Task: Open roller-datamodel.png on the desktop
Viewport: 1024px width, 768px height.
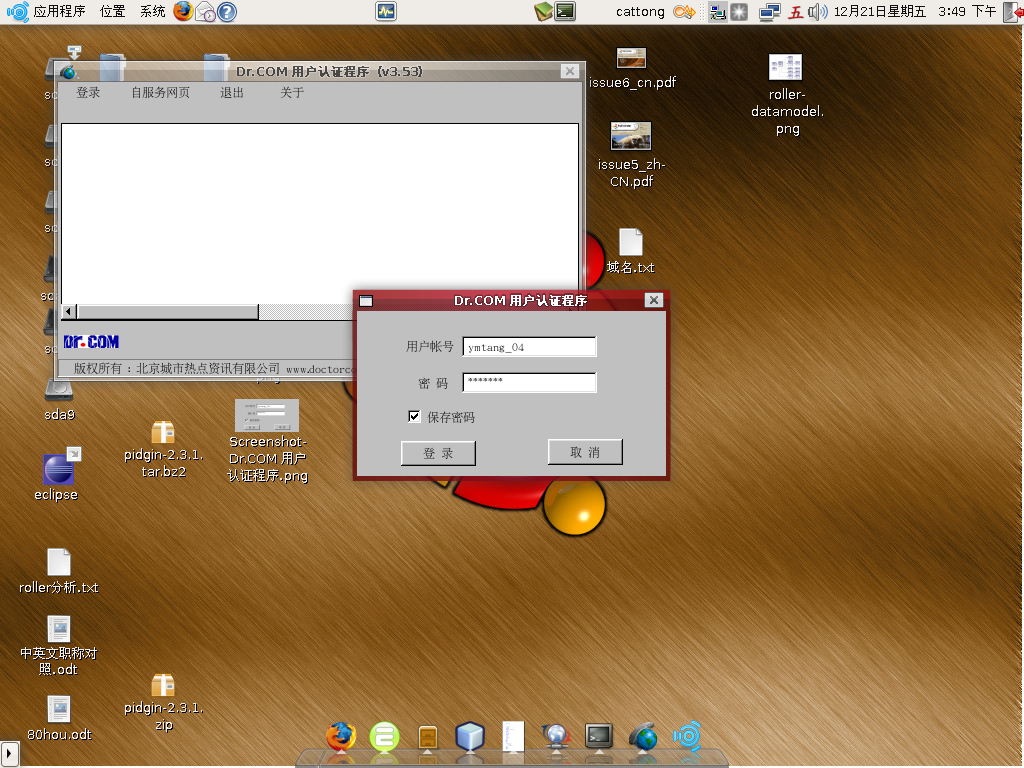Action: click(786, 68)
